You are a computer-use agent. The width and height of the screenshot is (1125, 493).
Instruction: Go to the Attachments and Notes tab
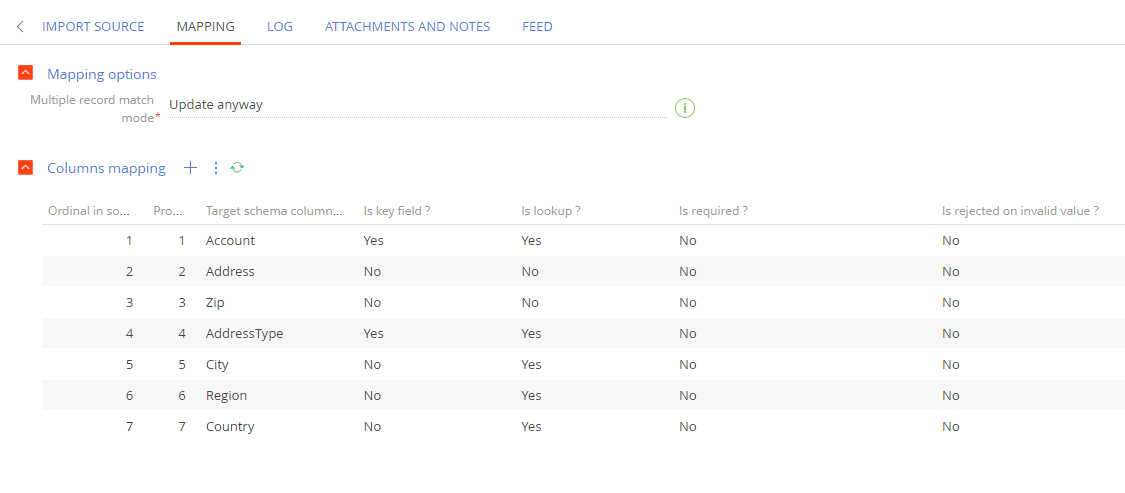point(408,27)
